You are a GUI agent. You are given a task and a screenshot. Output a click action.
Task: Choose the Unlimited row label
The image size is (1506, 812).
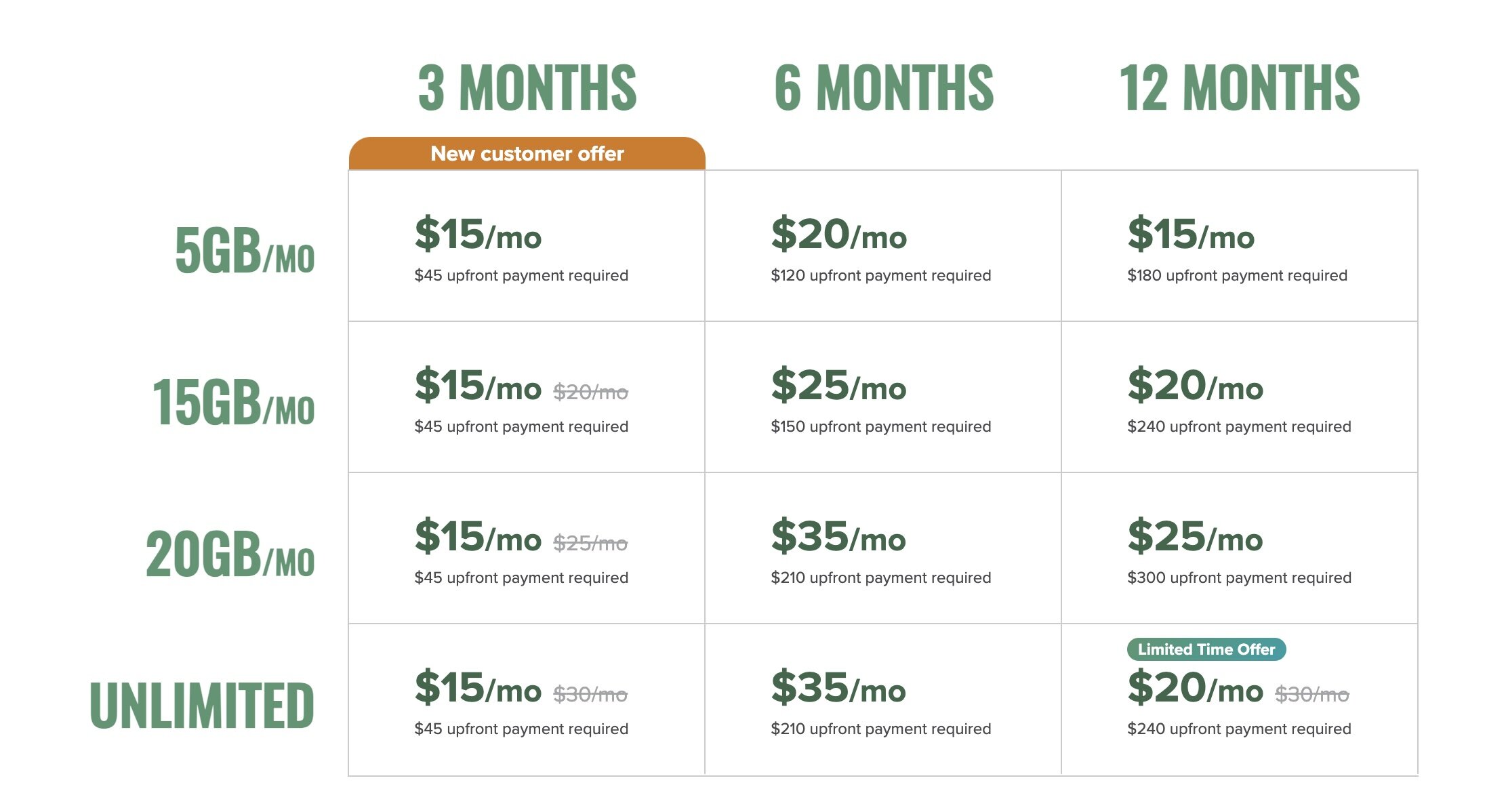[x=202, y=705]
